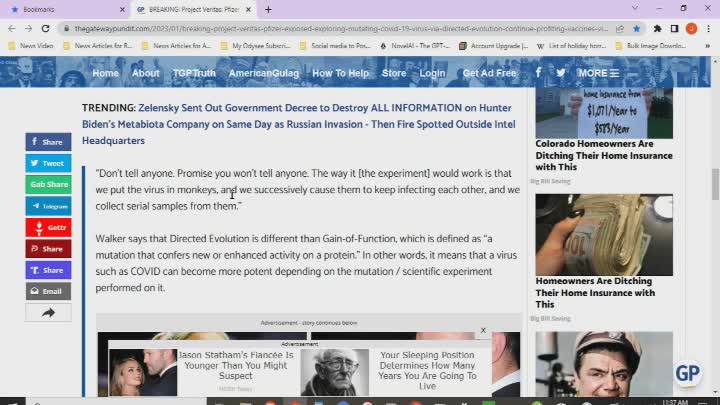Click the cash bundle ad thumbnail
Viewport: 720px width, 405px height.
pyautogui.click(x=604, y=235)
